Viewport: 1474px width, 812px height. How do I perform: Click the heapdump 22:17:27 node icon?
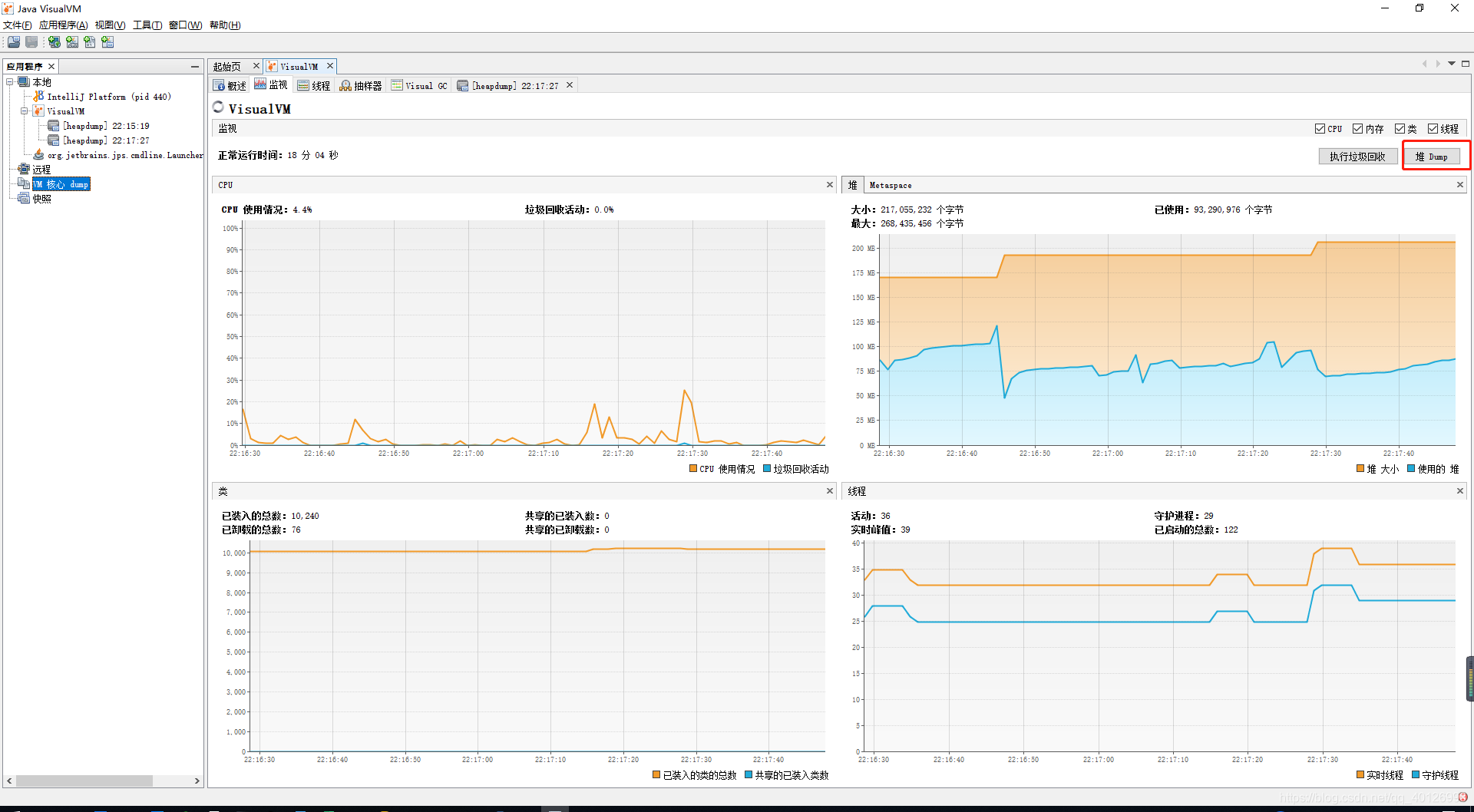[x=53, y=140]
